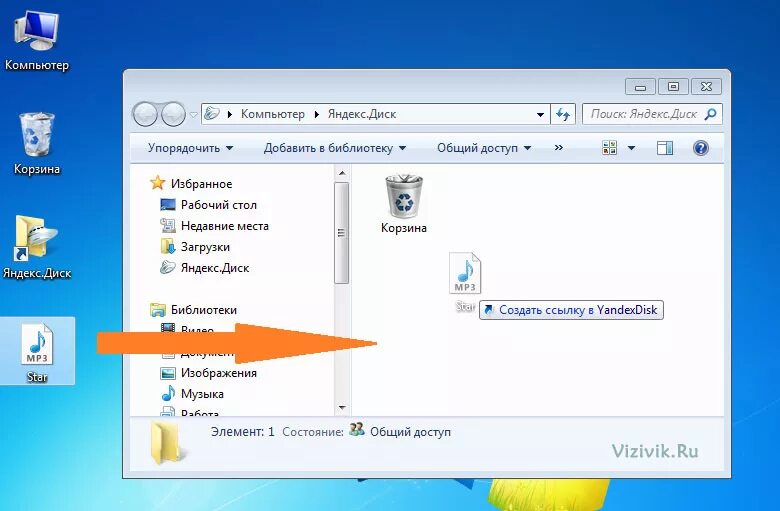The width and height of the screenshot is (780, 511).
Task: Minimize the Яндекс.Диск Explorer window
Action: click(640, 87)
